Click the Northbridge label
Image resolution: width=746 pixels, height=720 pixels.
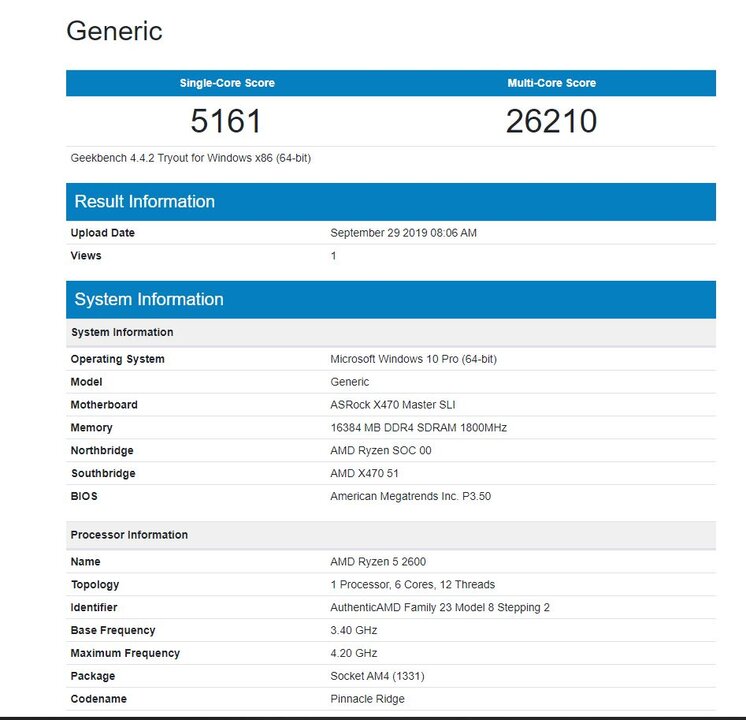tap(102, 451)
